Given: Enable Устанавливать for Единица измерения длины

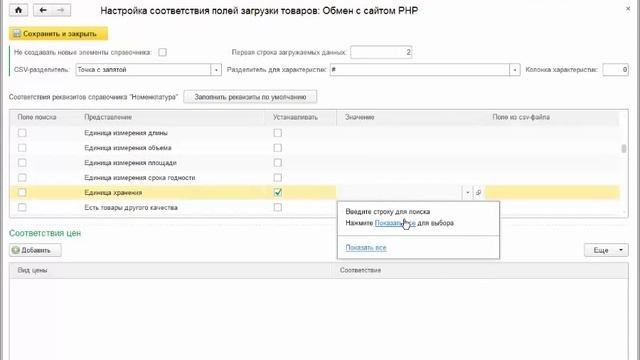Looking at the screenshot, I should click(278, 133).
